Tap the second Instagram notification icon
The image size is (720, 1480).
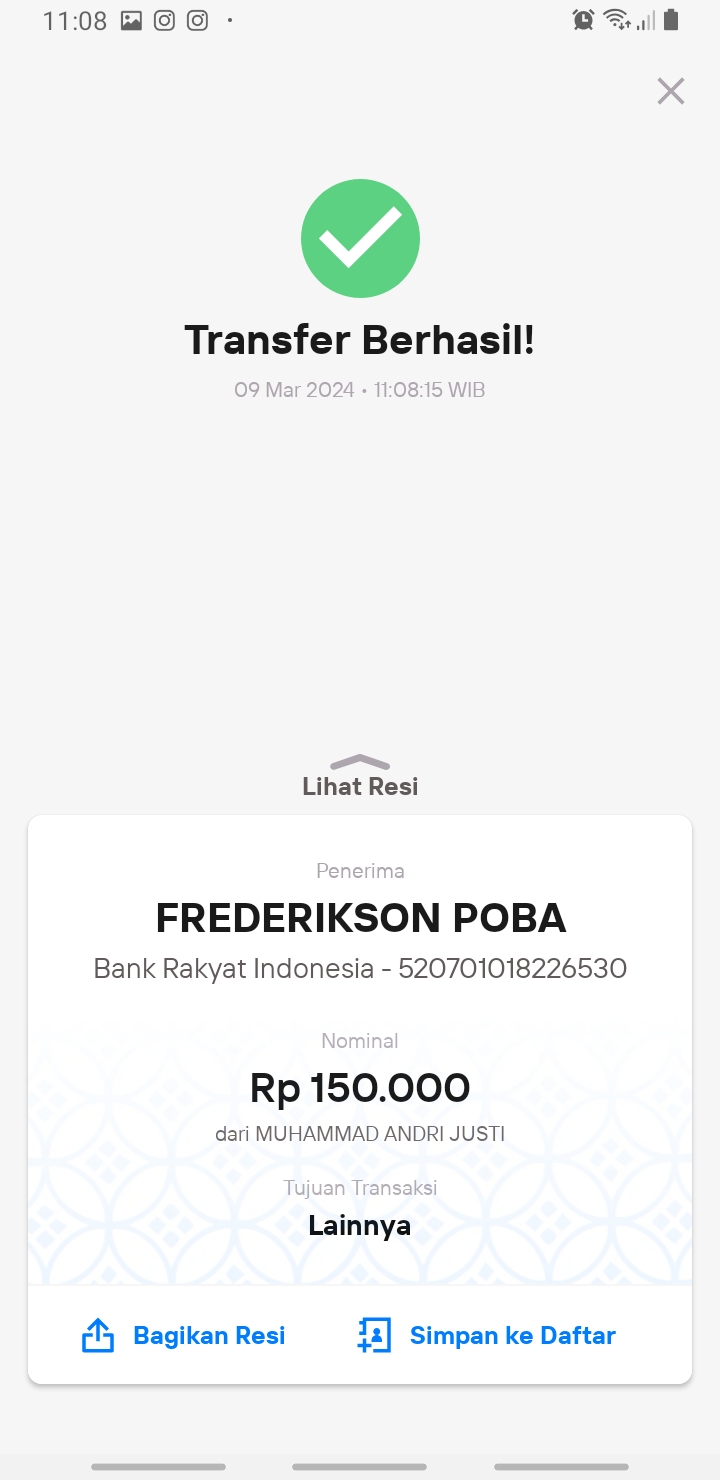pyautogui.click(x=198, y=20)
